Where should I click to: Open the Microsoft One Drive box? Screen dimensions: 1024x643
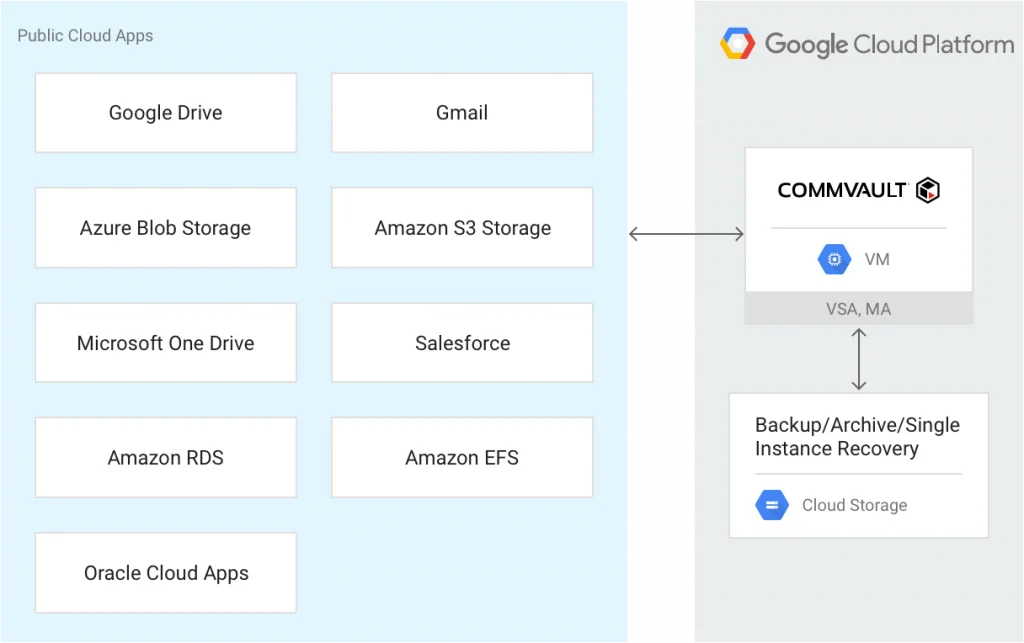click(166, 343)
